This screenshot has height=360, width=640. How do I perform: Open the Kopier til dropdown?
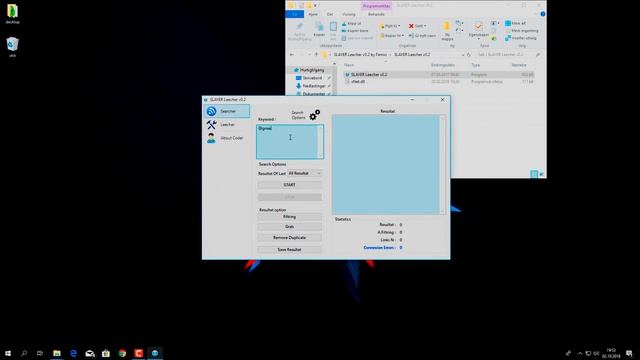point(391,36)
